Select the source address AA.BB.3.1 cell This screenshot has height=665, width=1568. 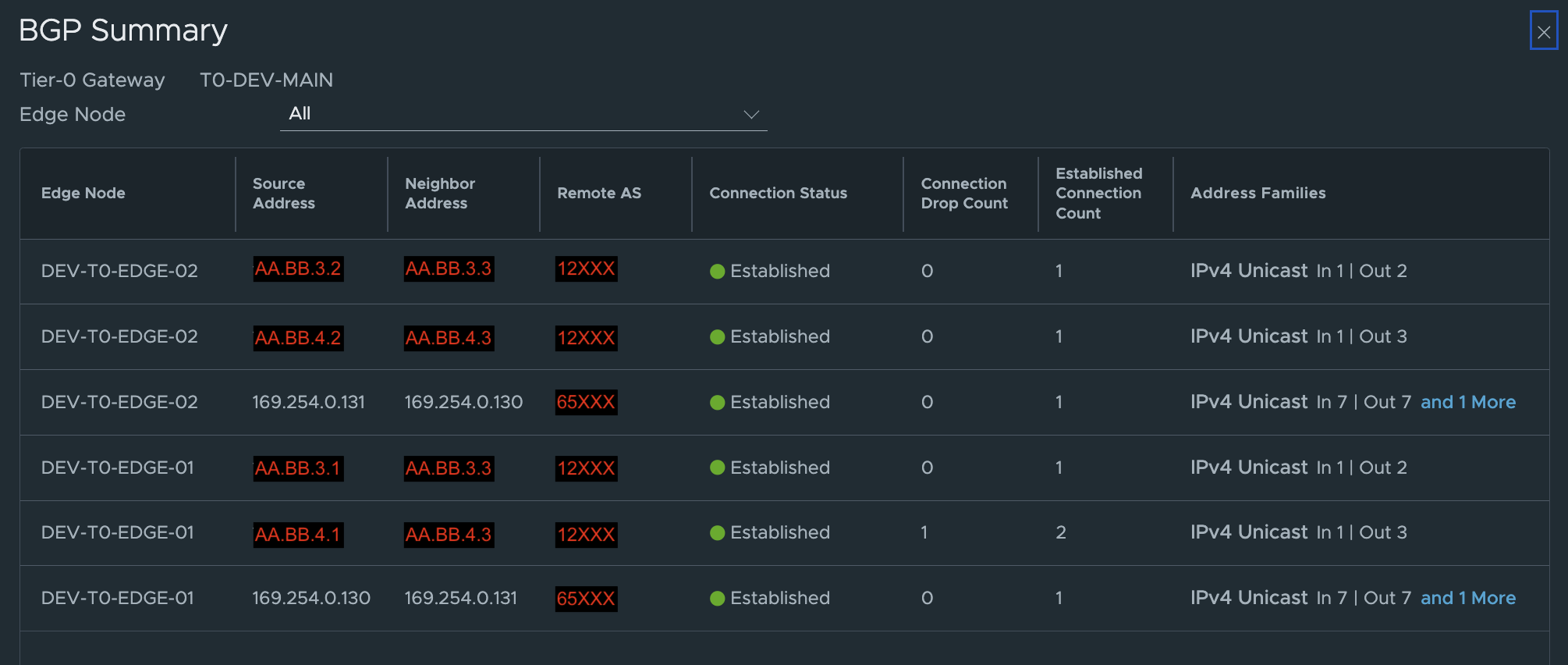coord(298,468)
